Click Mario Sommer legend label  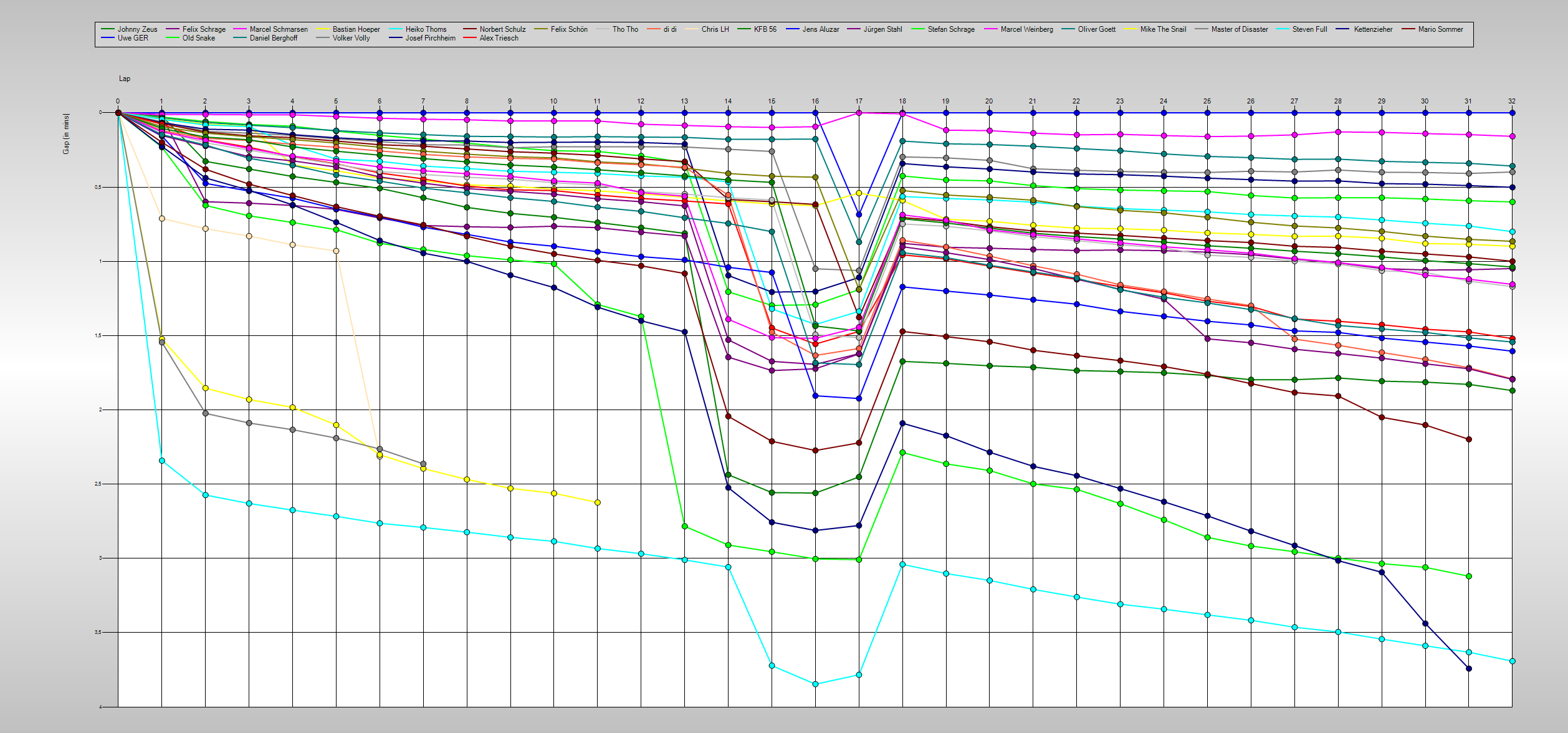[x=1440, y=29]
